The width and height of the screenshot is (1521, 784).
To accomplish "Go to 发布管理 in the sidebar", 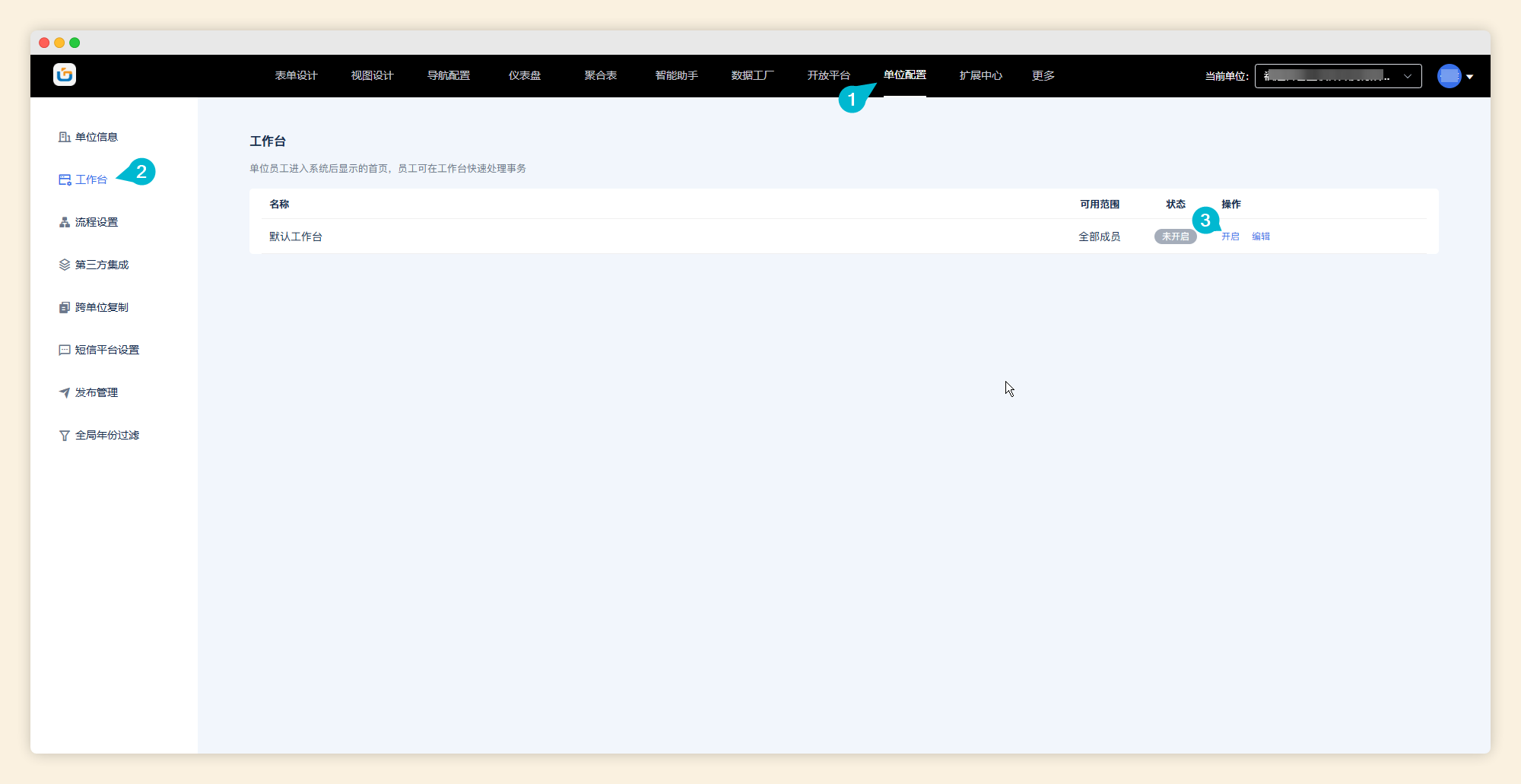I will tap(97, 392).
